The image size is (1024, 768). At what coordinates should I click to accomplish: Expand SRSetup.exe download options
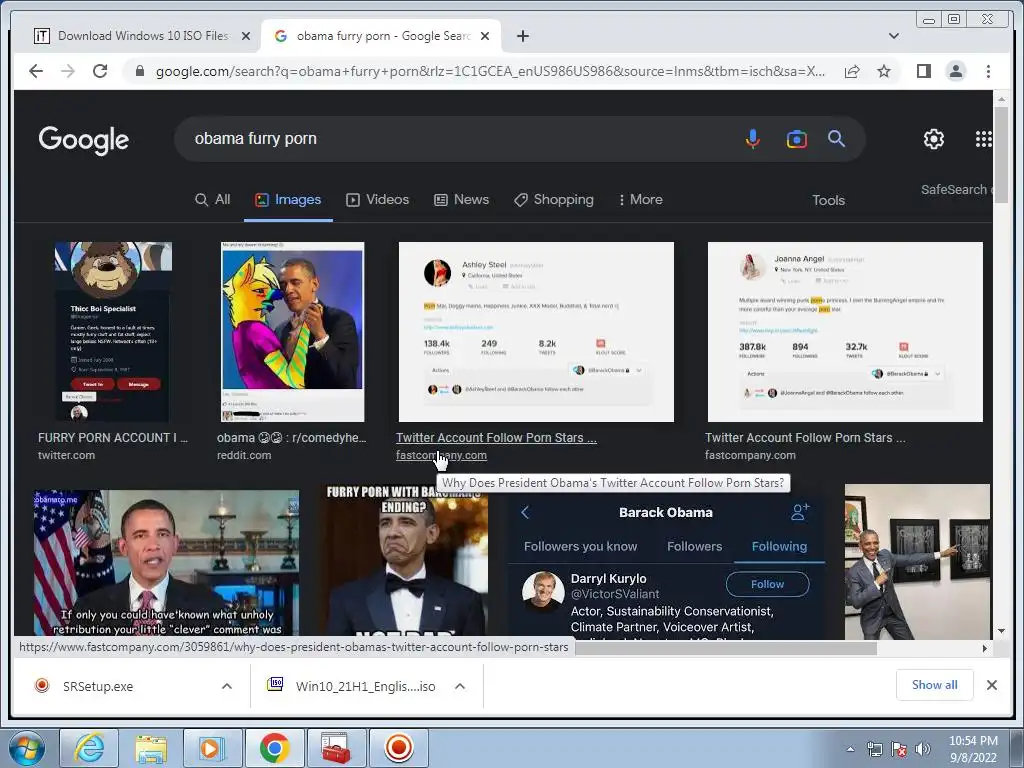(x=227, y=686)
